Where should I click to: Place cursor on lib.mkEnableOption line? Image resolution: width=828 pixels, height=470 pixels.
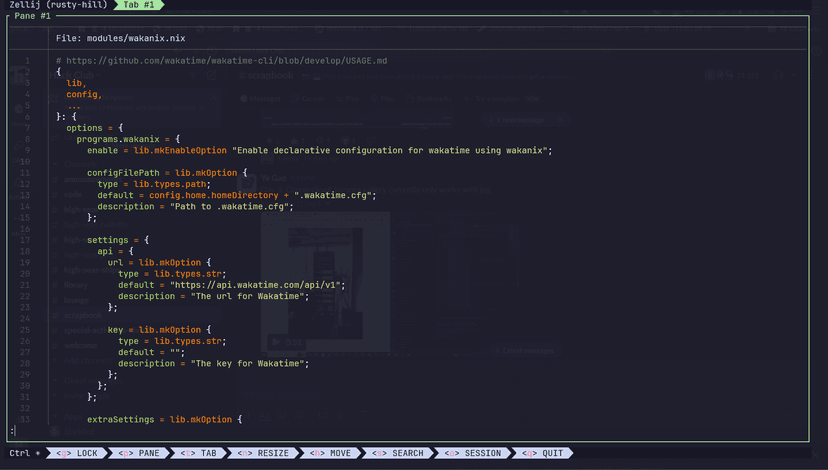[320, 150]
